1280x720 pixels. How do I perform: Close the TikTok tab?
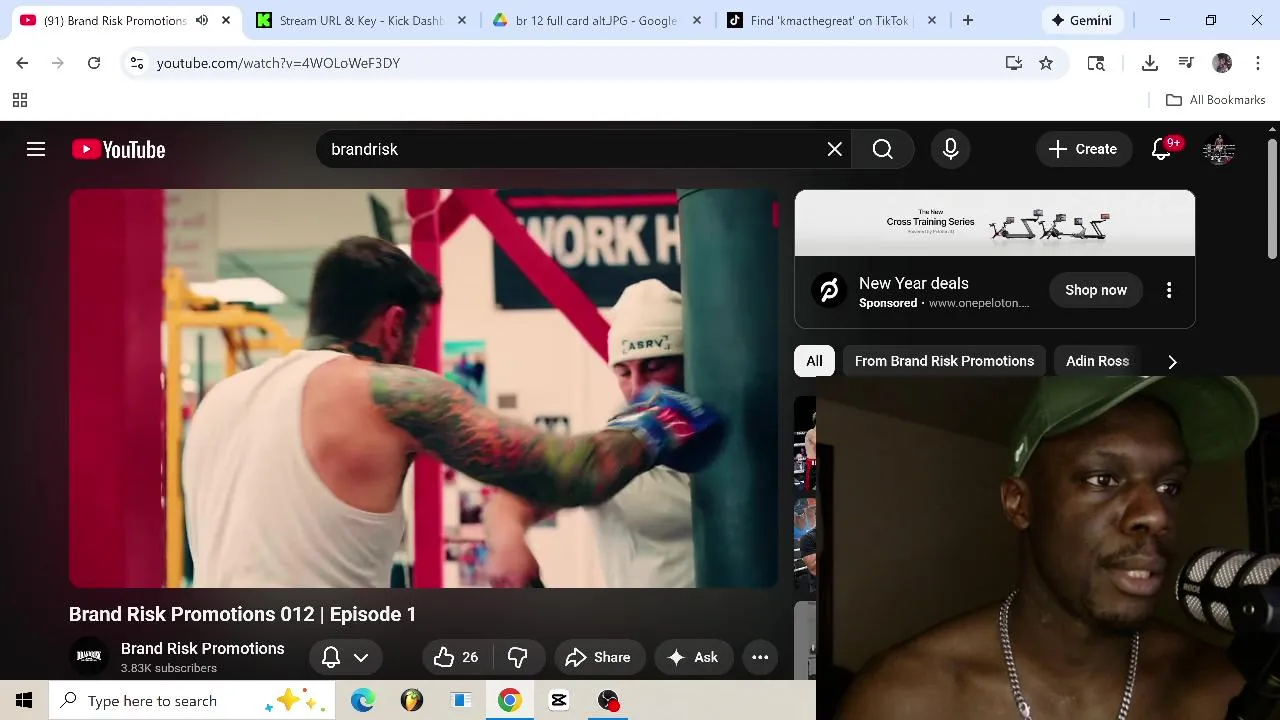coord(932,20)
